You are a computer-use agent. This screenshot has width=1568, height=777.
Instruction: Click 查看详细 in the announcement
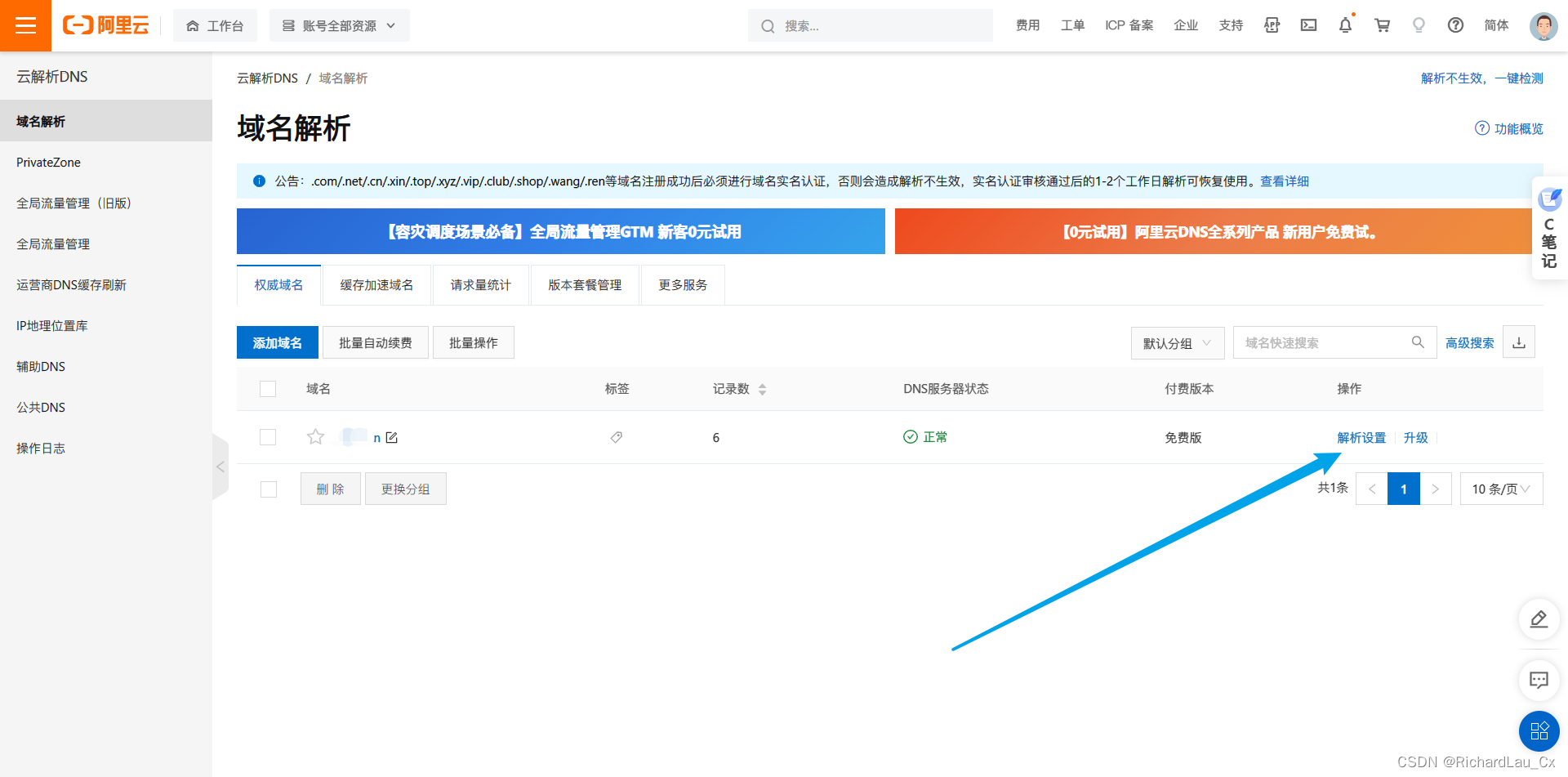[1284, 181]
